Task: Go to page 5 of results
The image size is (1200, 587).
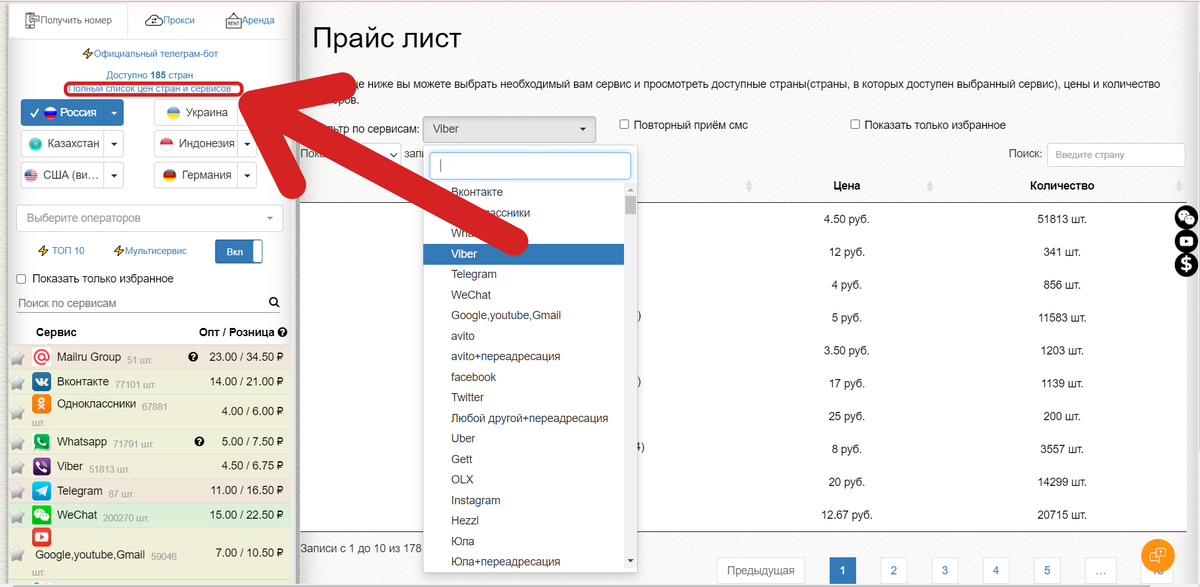Action: 1047,570
